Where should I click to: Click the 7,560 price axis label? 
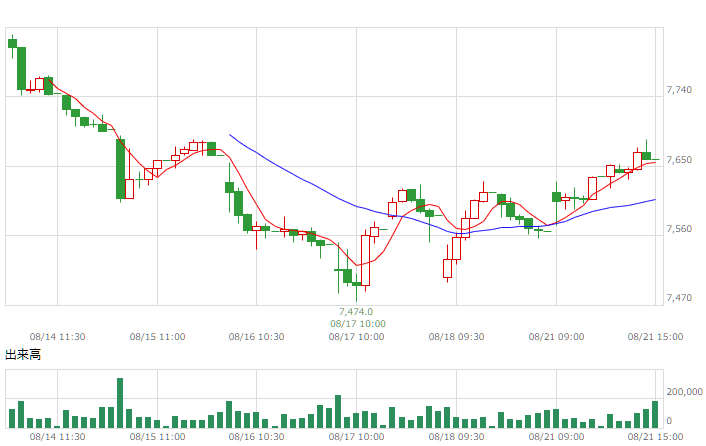point(679,229)
